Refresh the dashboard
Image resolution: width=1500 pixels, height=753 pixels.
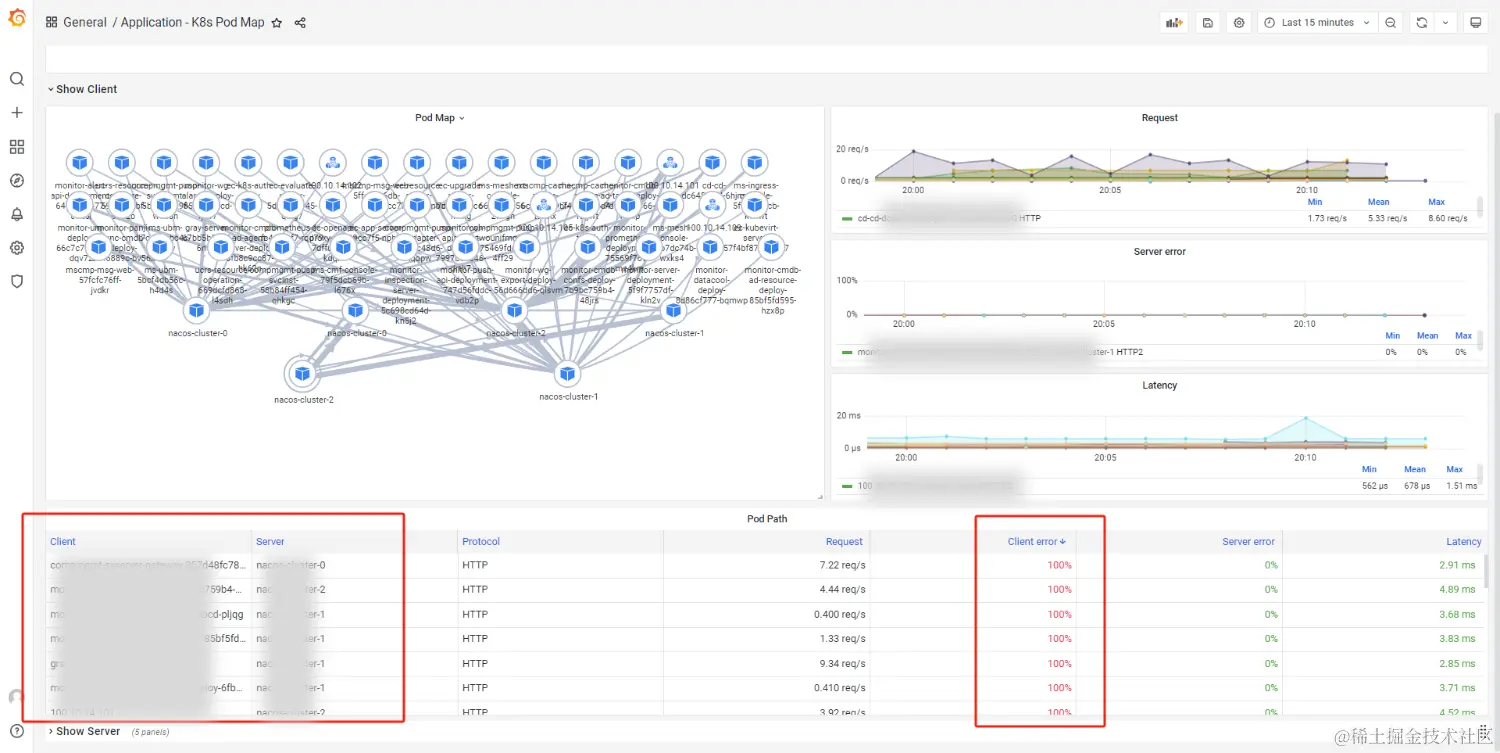pos(1421,22)
